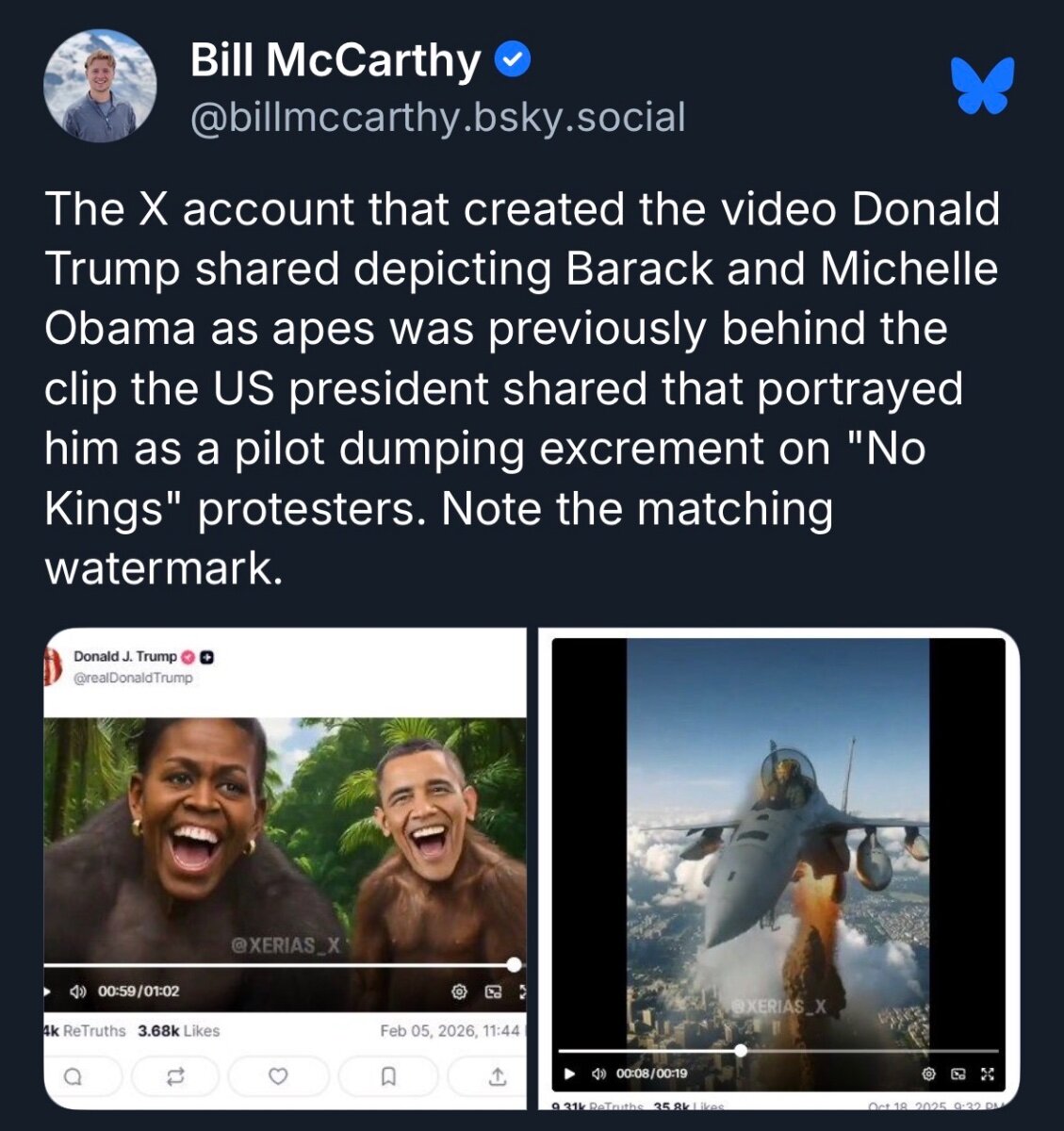This screenshot has width=1064, height=1131.
Task: Click the left video progress slider handle
Action: [x=514, y=964]
